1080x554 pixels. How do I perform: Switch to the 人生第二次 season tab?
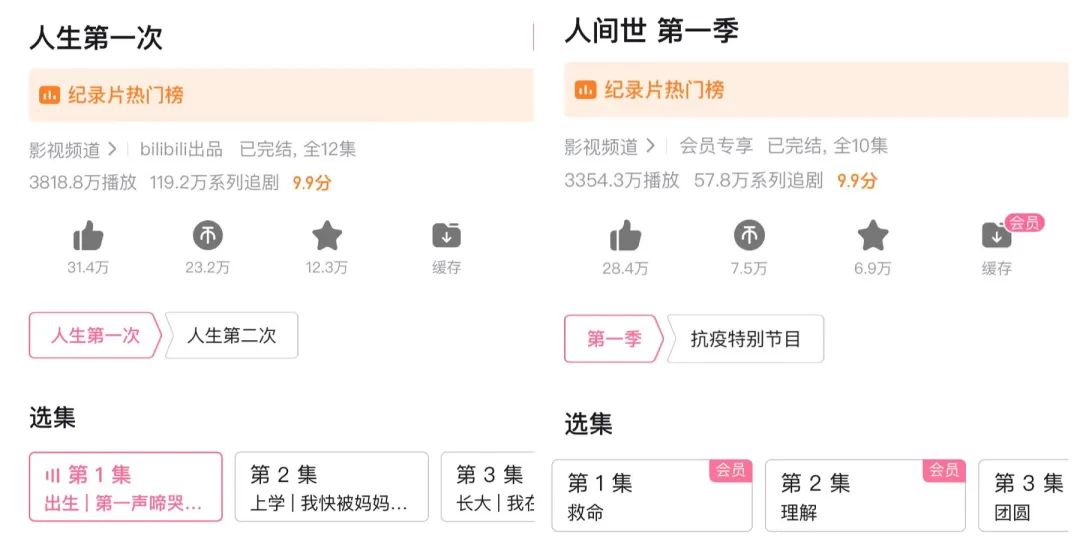tap(232, 336)
